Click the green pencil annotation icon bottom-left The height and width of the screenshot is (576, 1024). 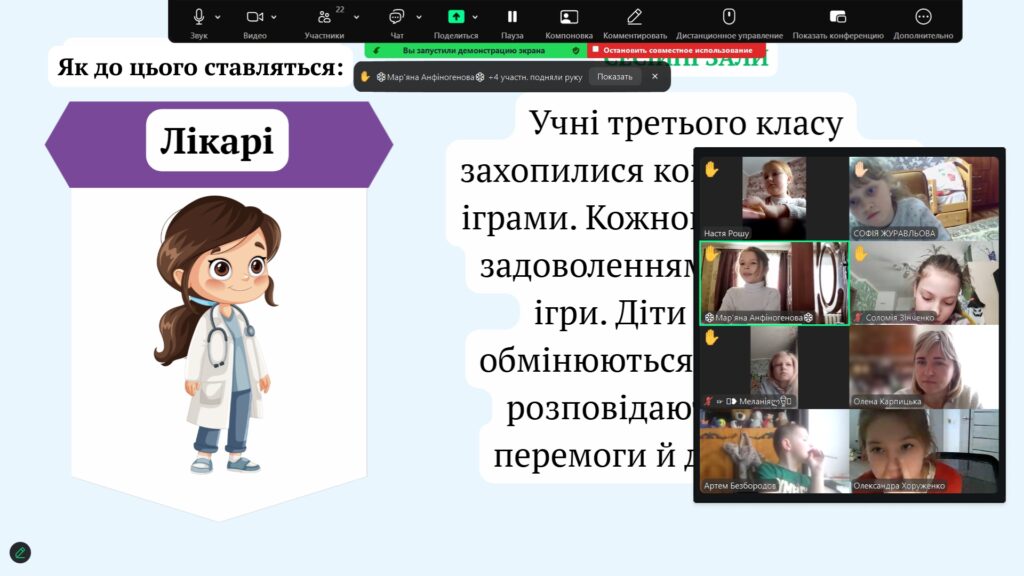[20, 551]
